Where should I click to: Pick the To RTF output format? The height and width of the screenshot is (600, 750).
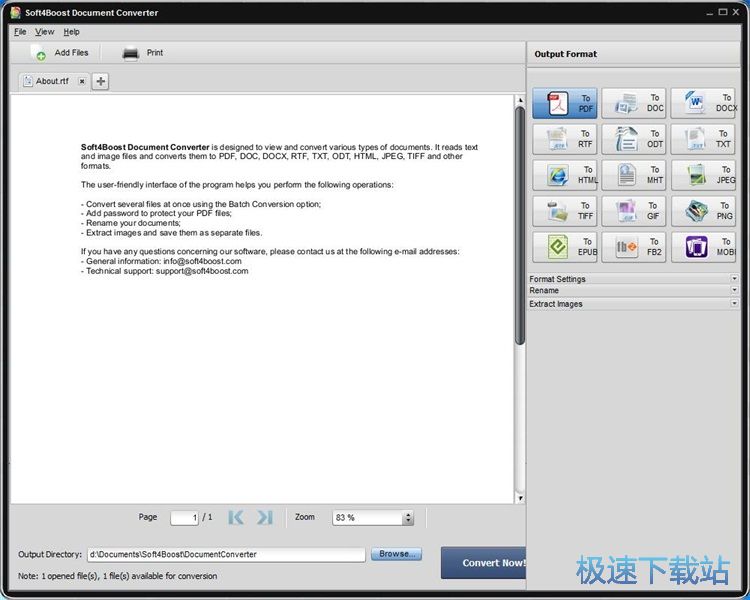point(564,139)
